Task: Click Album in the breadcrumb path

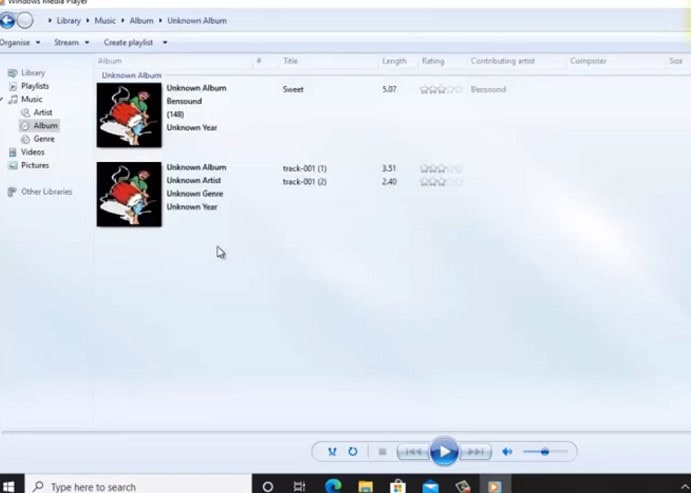Action: point(141,20)
